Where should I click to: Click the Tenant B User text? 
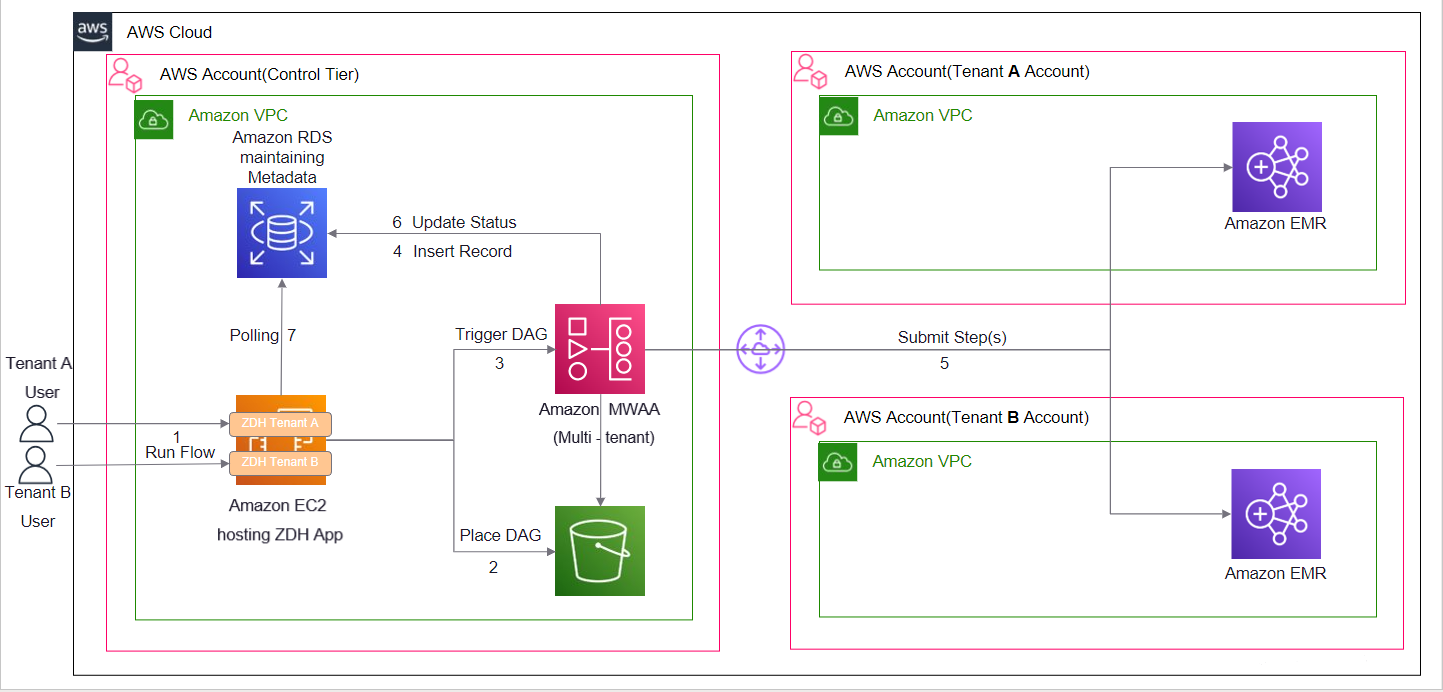[x=39, y=506]
